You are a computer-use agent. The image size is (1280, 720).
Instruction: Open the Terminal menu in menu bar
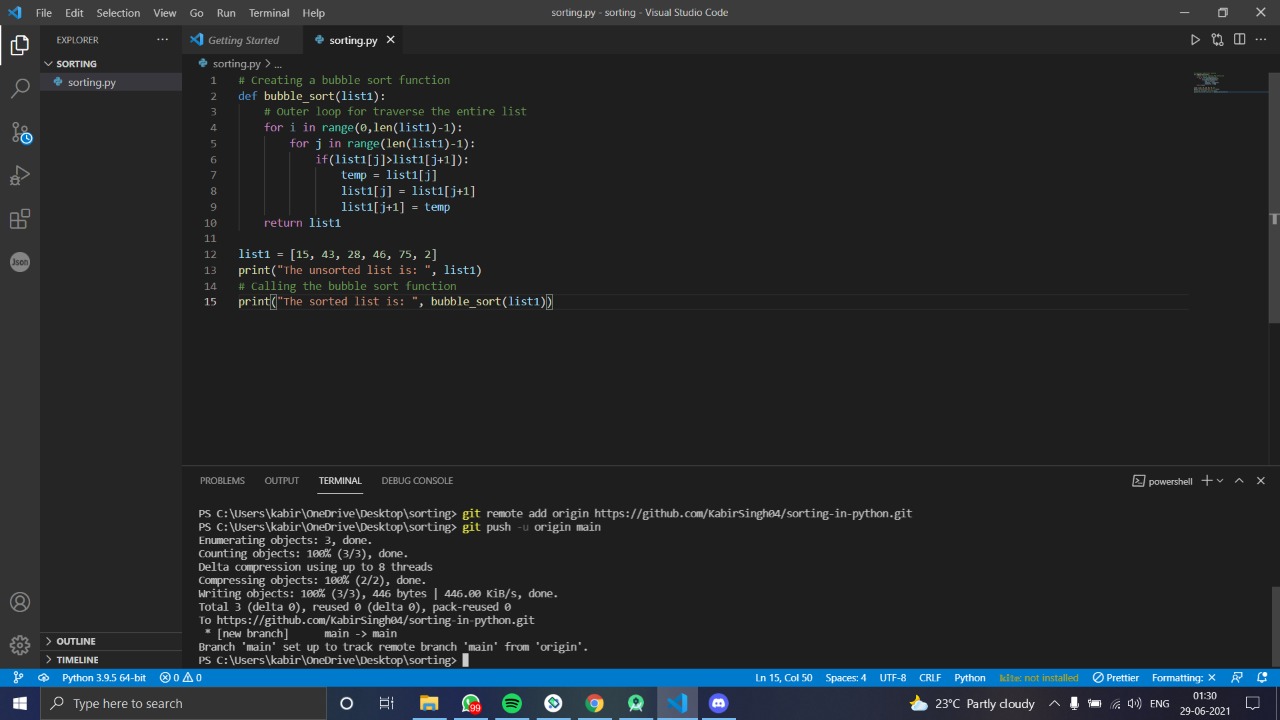point(268,13)
